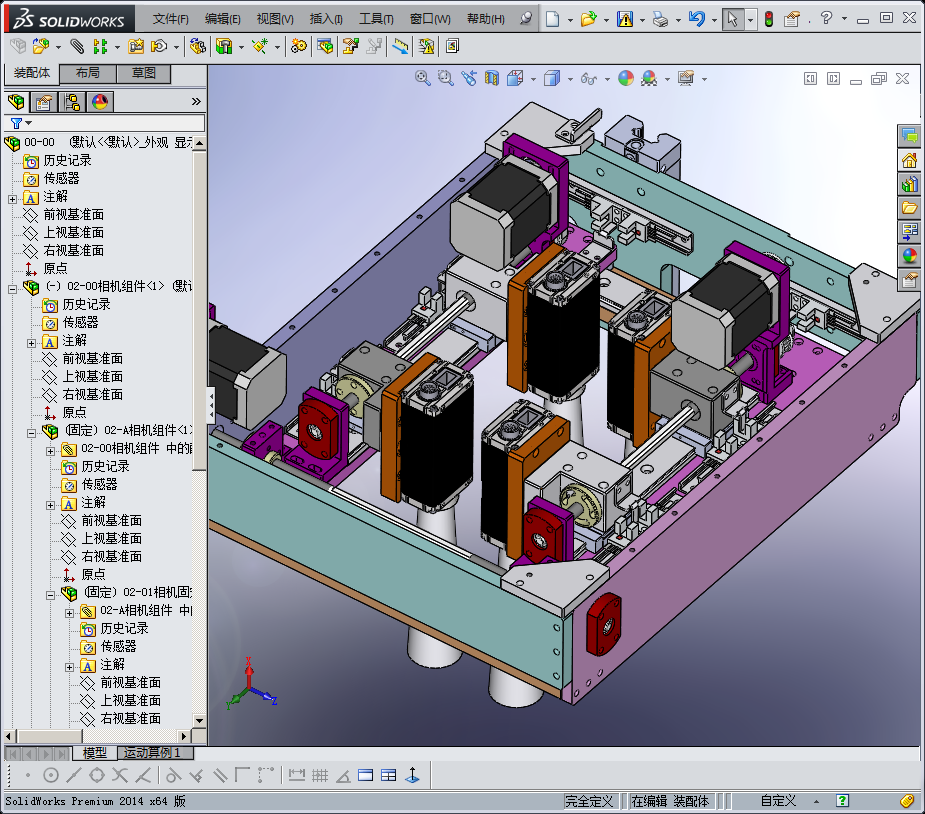The height and width of the screenshot is (814, 925).
Task: Toggle the pushpin to keep menu visible
Action: click(x=526, y=18)
